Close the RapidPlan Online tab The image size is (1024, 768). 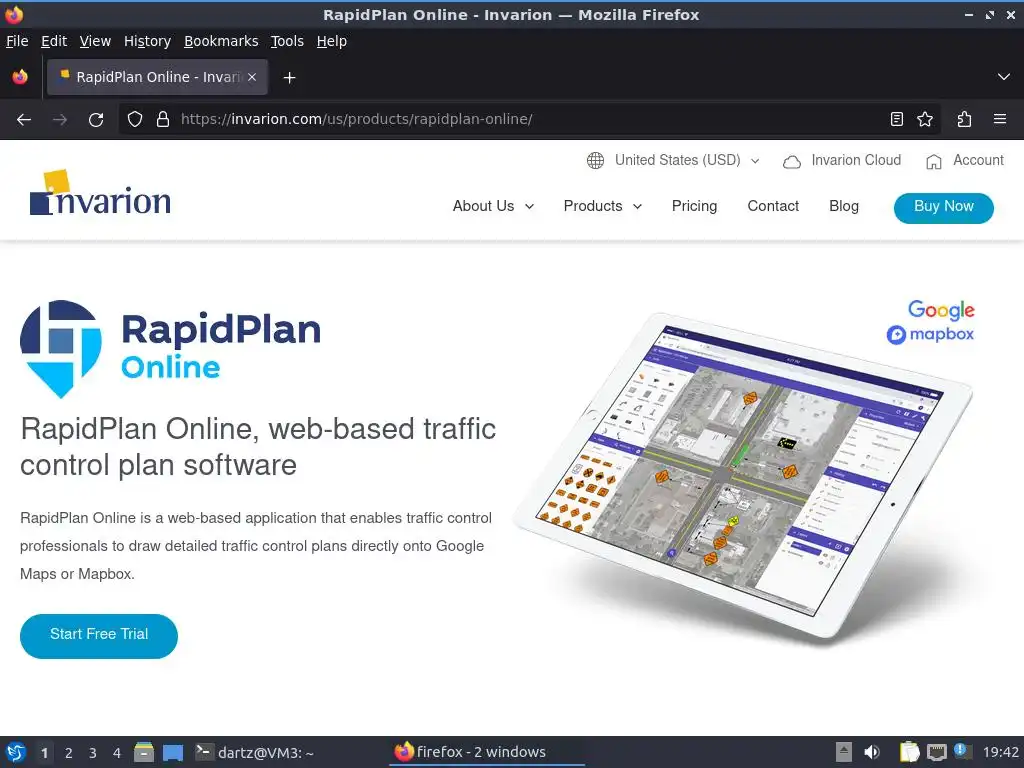click(x=252, y=77)
